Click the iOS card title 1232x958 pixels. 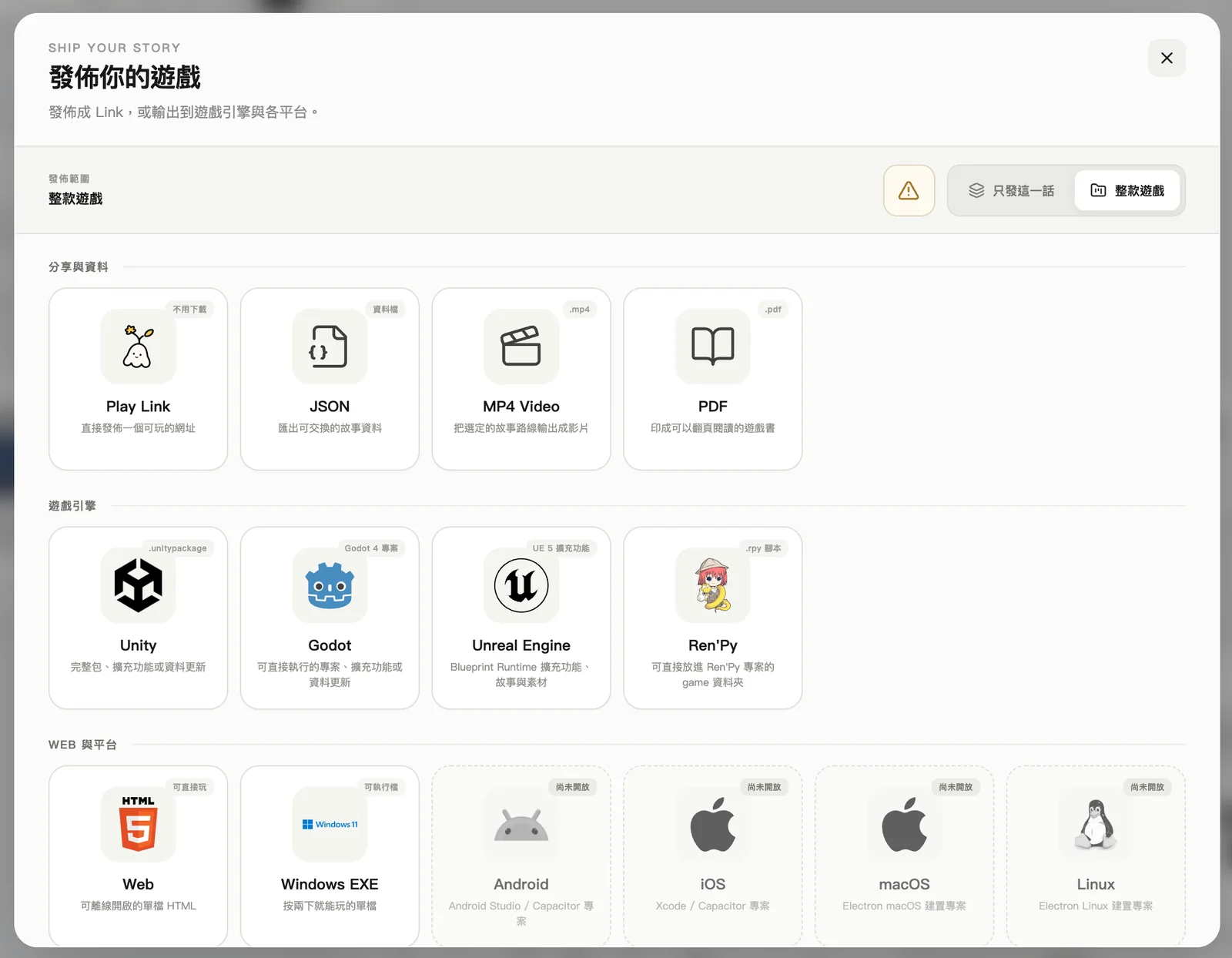point(713,884)
